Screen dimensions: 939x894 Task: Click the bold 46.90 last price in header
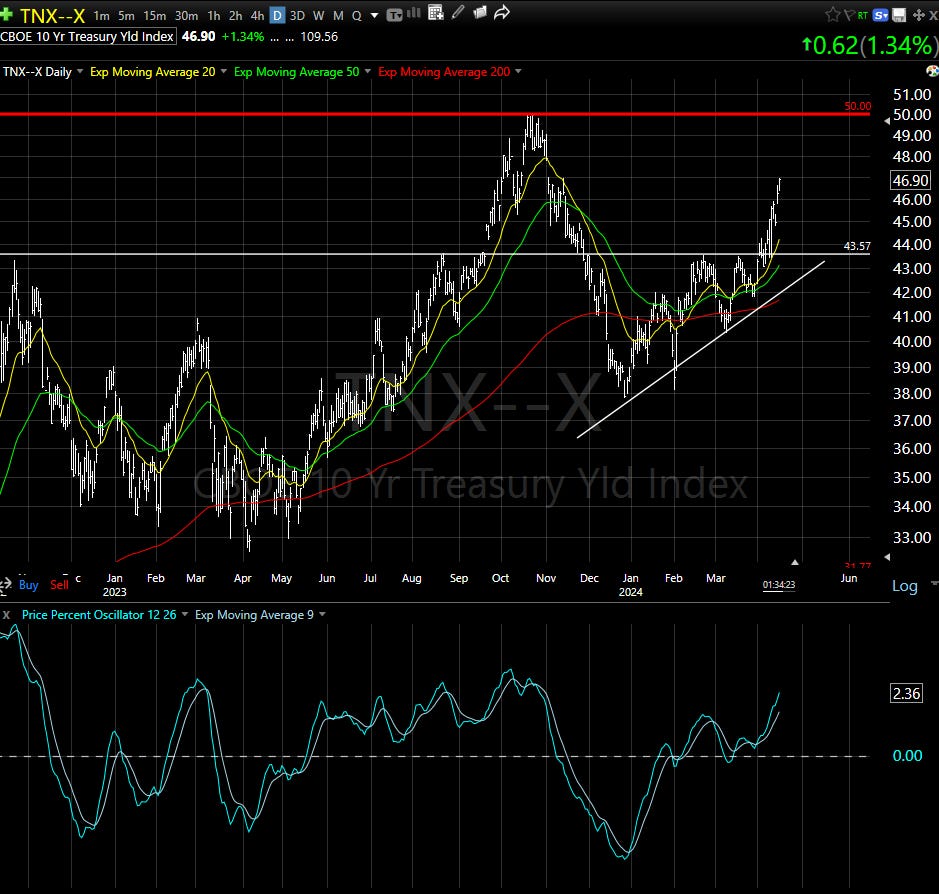(x=198, y=37)
